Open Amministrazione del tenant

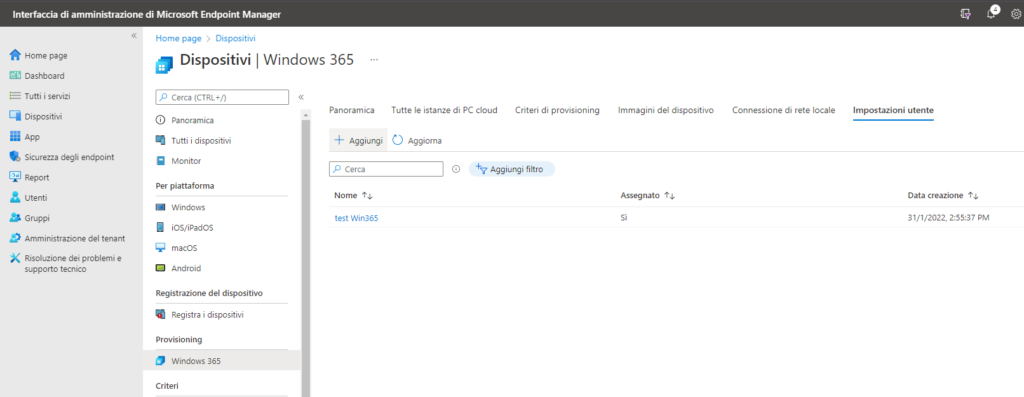point(67,238)
